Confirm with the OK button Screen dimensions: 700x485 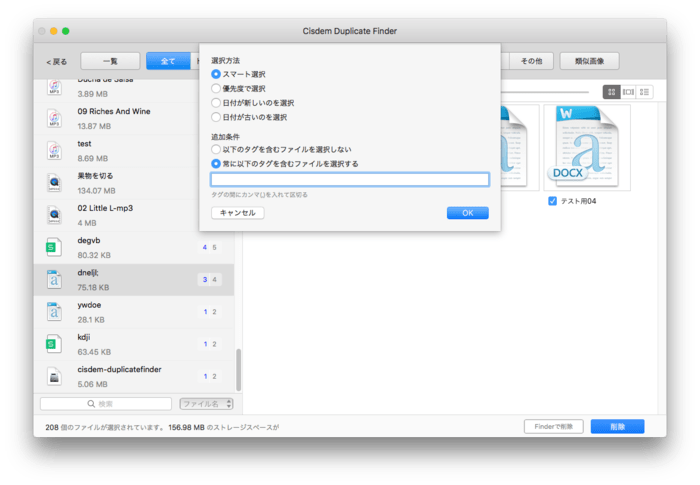point(467,213)
